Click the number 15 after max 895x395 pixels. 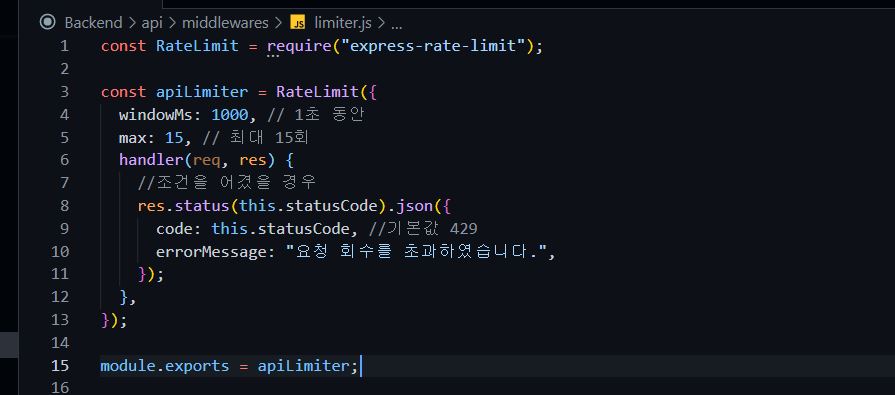[174, 137]
